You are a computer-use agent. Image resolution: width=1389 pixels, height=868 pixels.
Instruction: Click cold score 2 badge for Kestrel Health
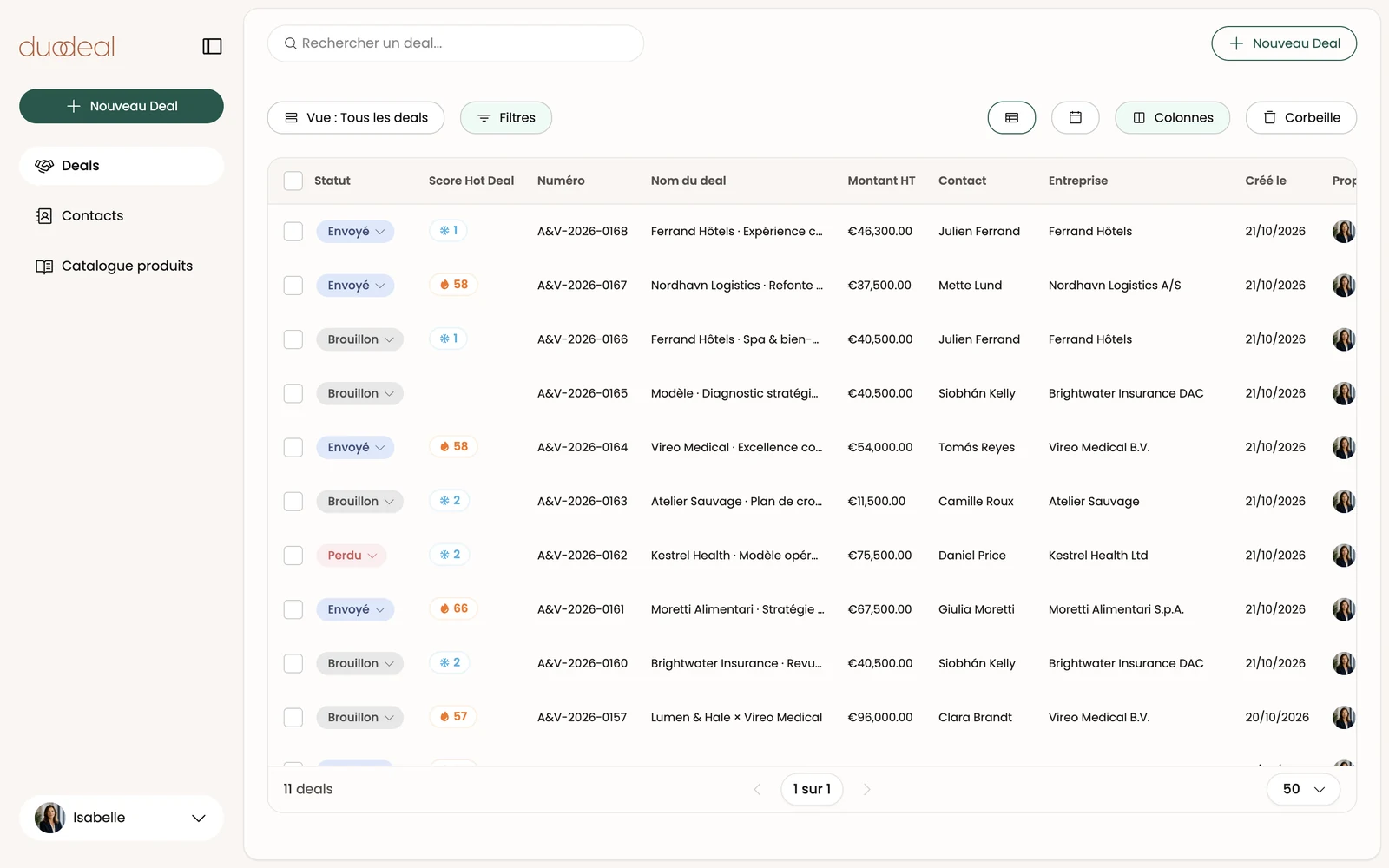point(450,555)
